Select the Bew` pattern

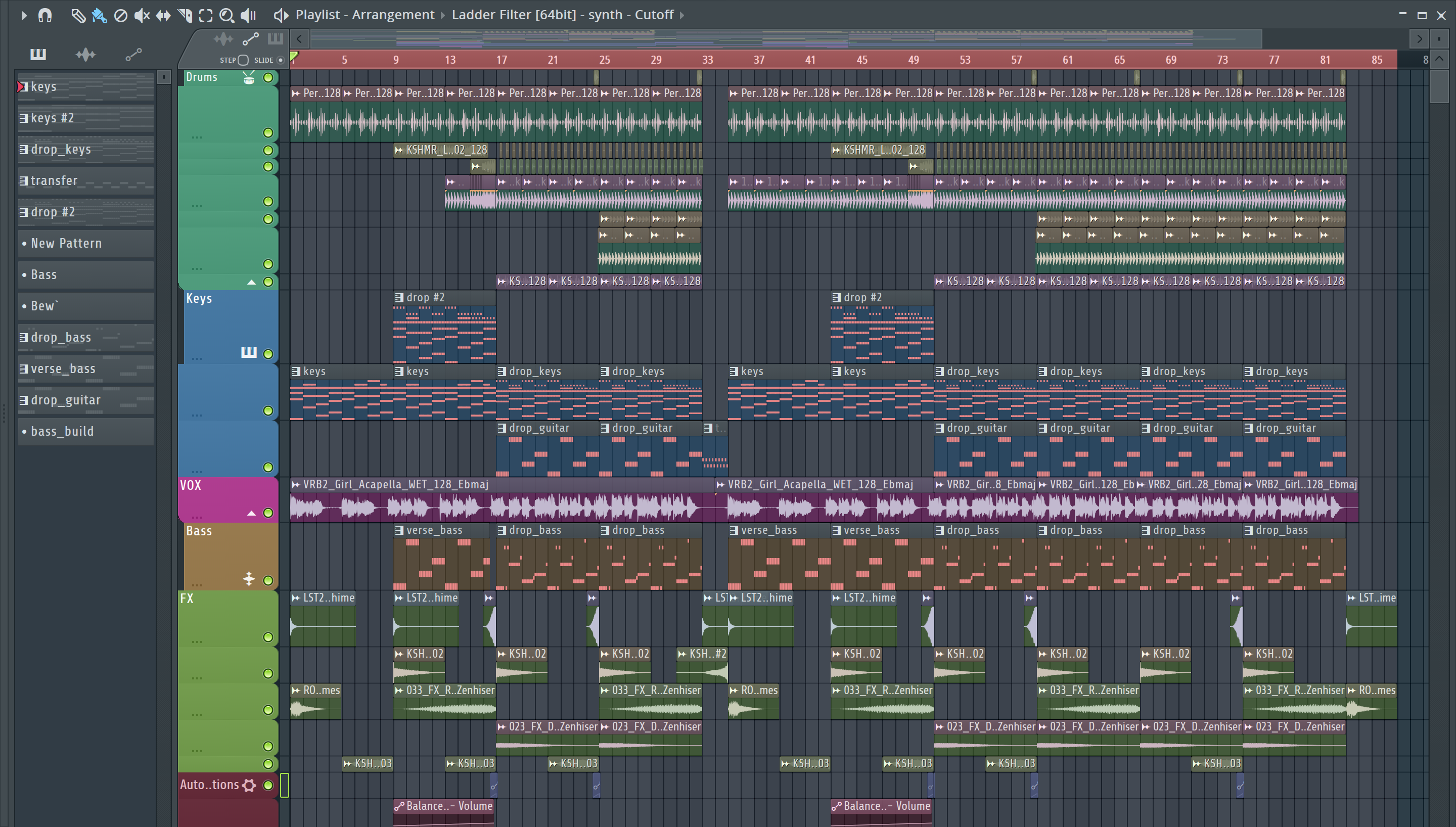(85, 306)
